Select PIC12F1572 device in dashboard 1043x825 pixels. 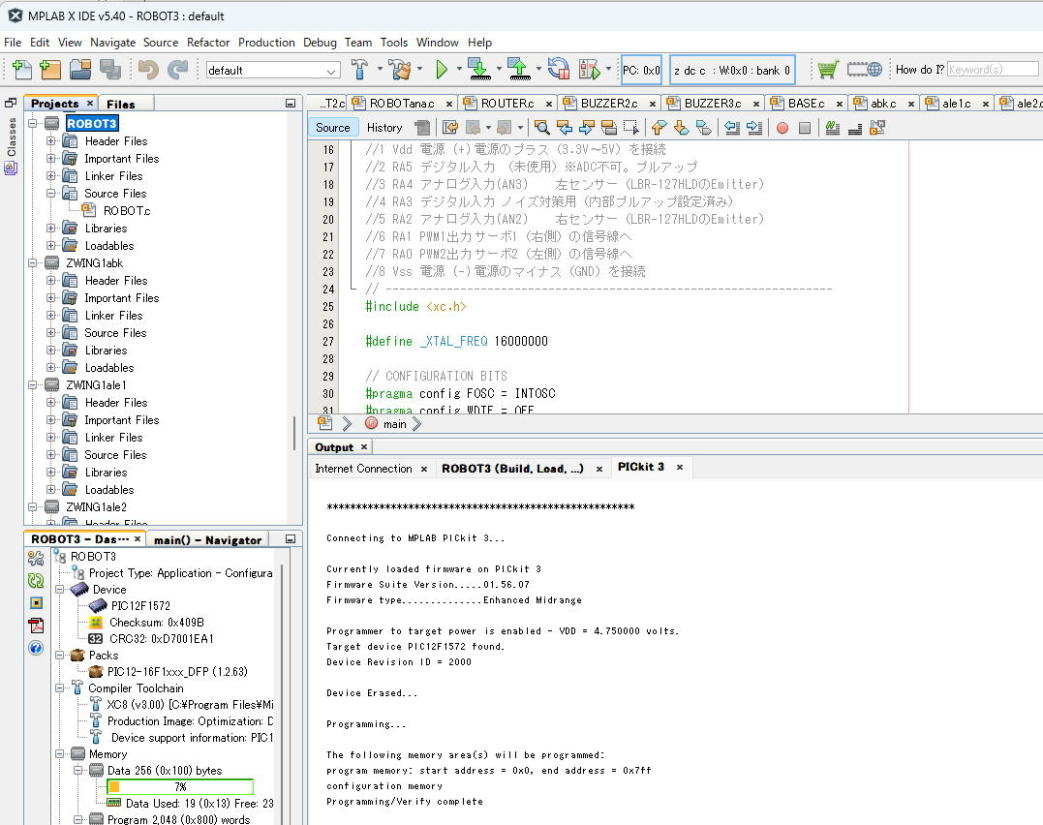point(140,605)
